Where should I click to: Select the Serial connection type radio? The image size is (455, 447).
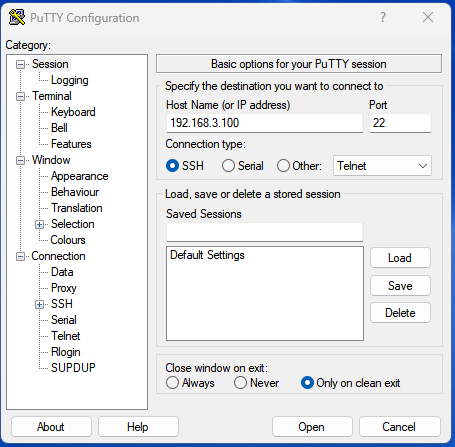click(228, 166)
